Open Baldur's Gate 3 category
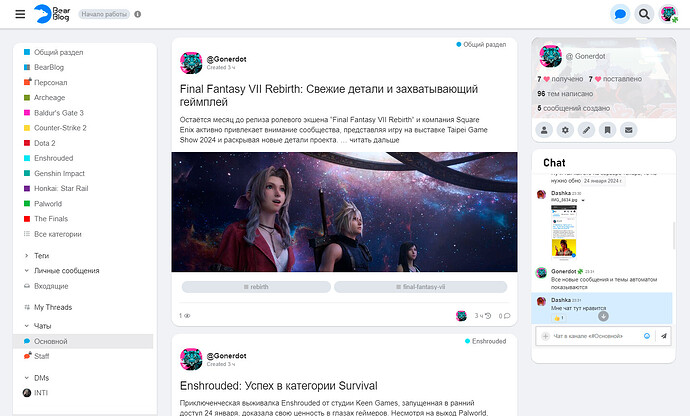The width and height of the screenshot is (690, 416). click(59, 113)
